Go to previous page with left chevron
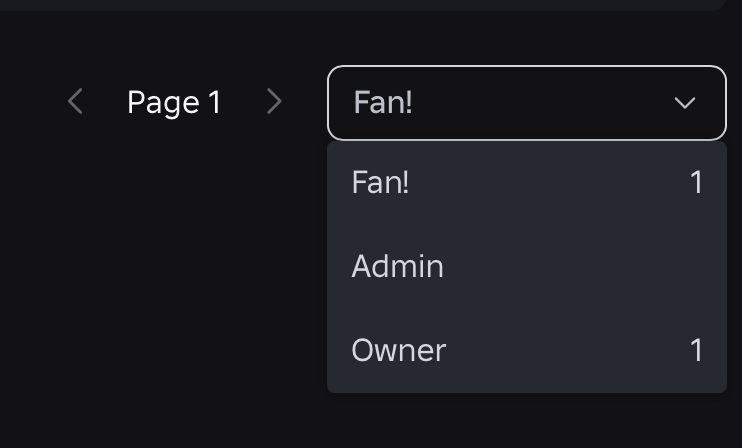The width and height of the screenshot is (742, 448). pos(75,102)
